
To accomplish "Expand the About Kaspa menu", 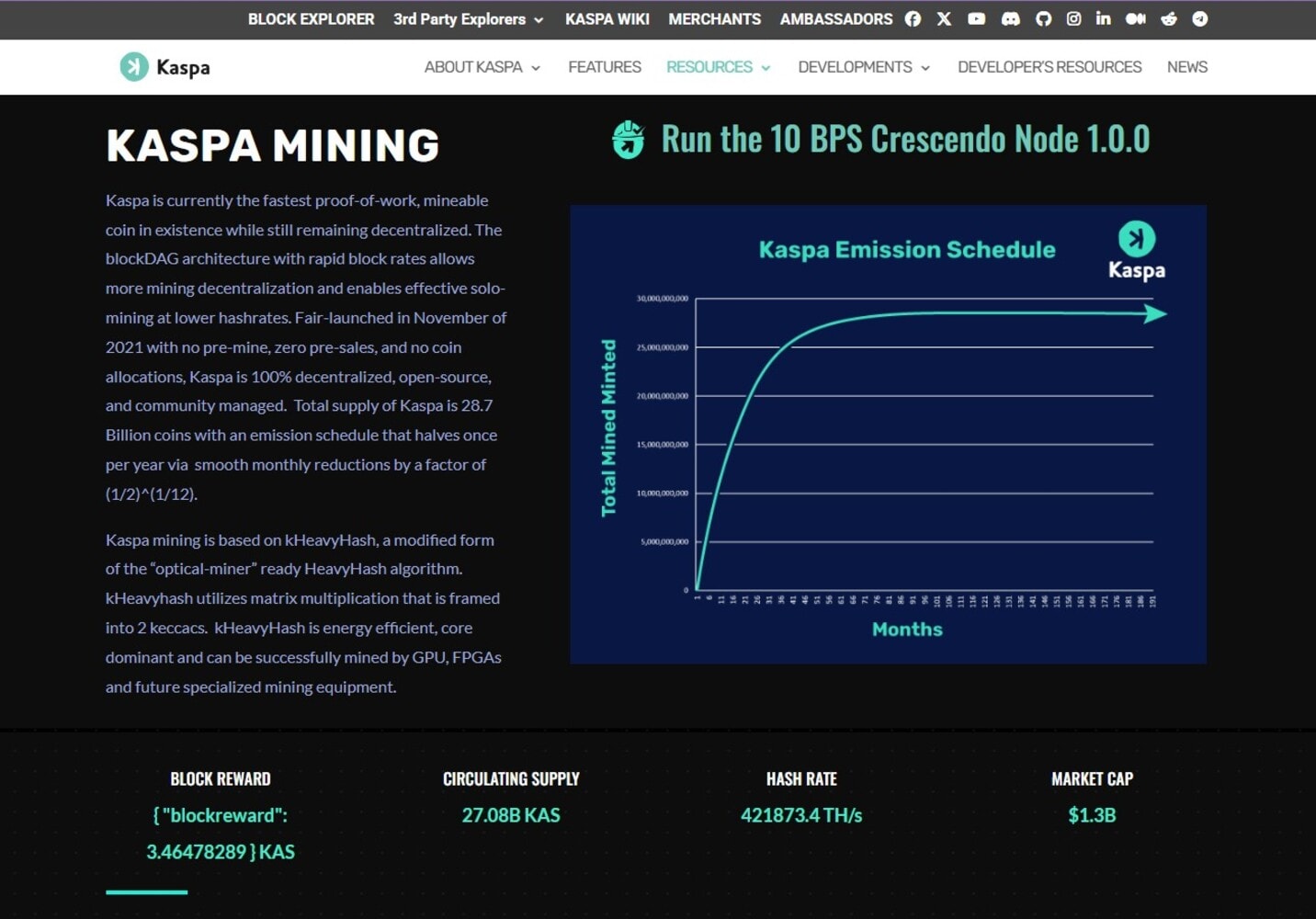I will [x=482, y=67].
